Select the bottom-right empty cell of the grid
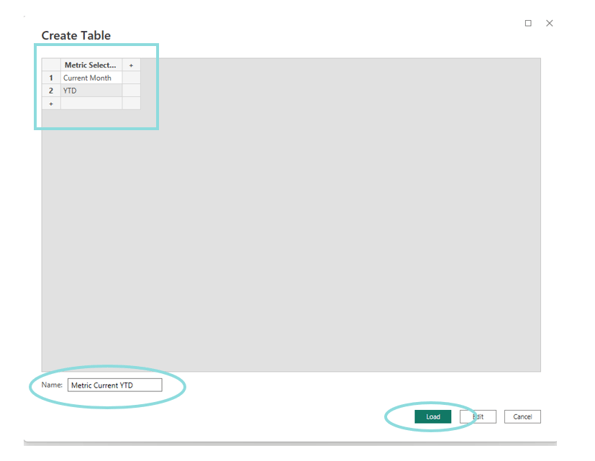The height and width of the screenshot is (461, 595). tap(131, 103)
